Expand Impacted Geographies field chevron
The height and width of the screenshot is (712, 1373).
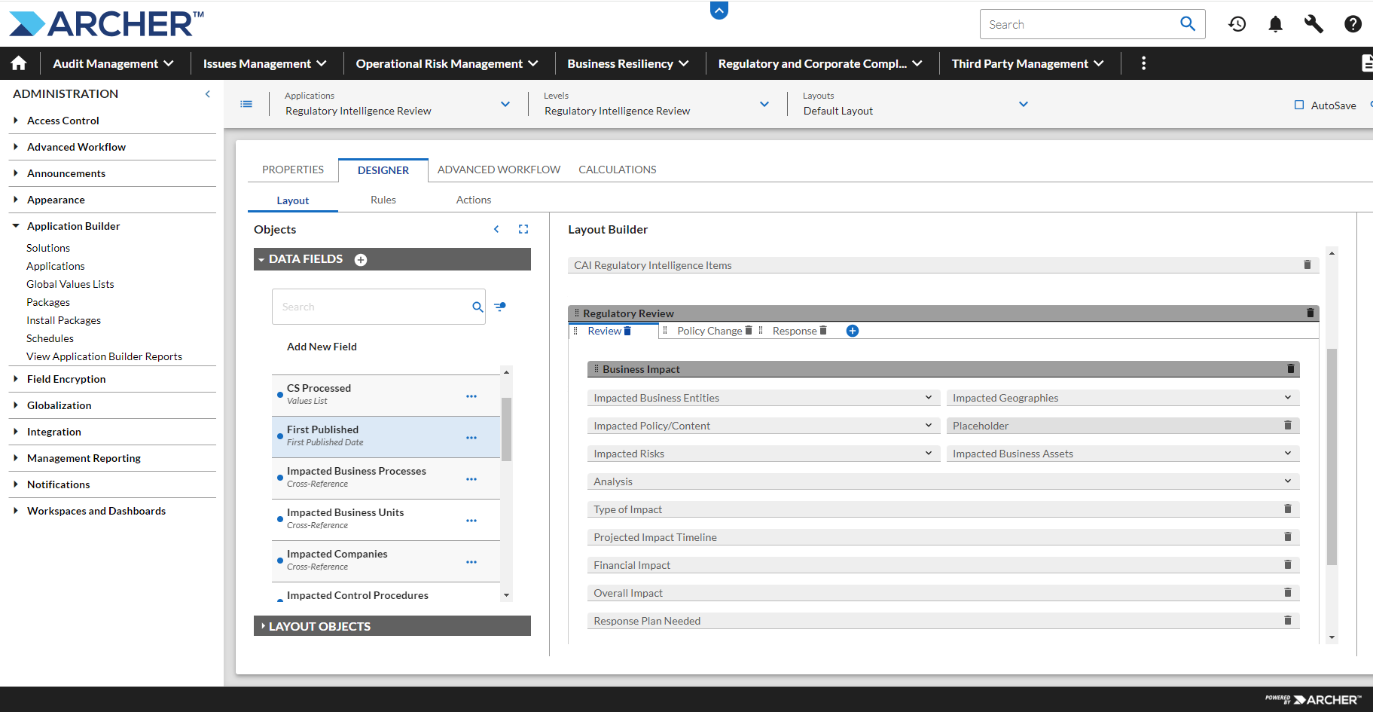pyautogui.click(x=1288, y=397)
